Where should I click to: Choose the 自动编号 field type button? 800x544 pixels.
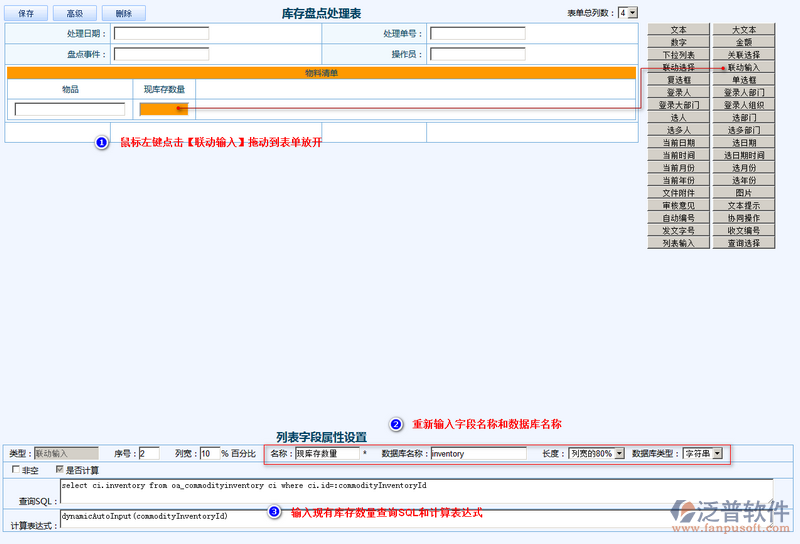click(x=678, y=218)
